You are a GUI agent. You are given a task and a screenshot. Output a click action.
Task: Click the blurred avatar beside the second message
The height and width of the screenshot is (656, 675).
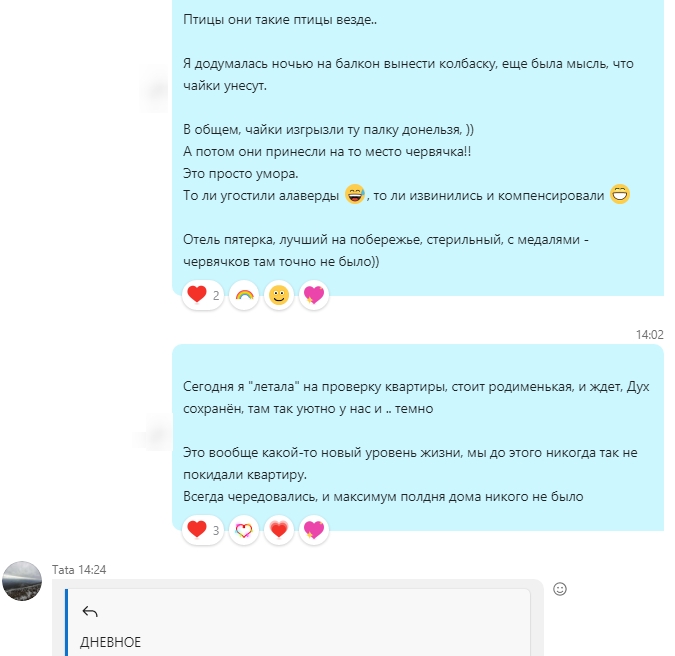[156, 432]
